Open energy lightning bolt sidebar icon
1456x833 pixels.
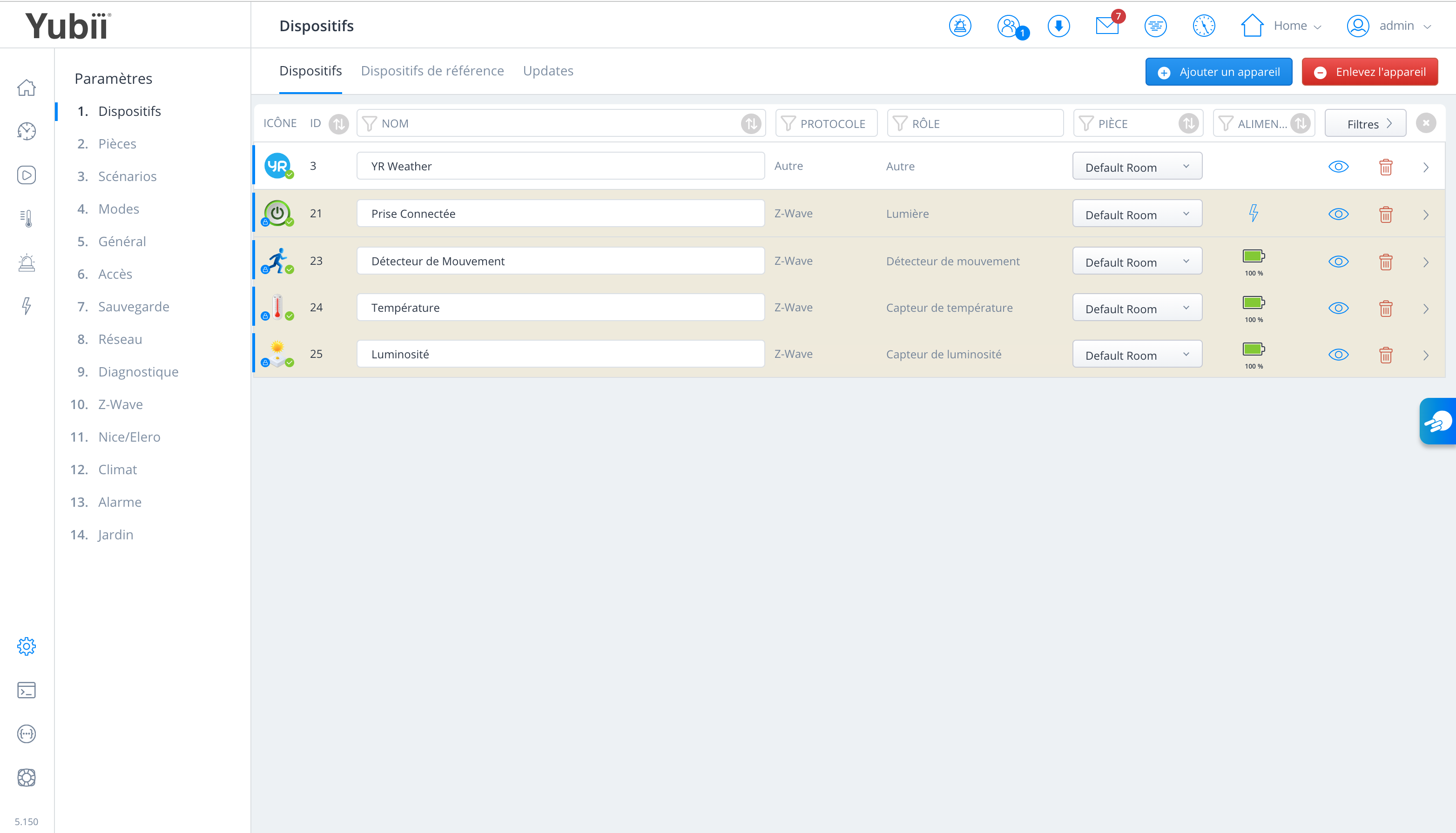click(27, 305)
